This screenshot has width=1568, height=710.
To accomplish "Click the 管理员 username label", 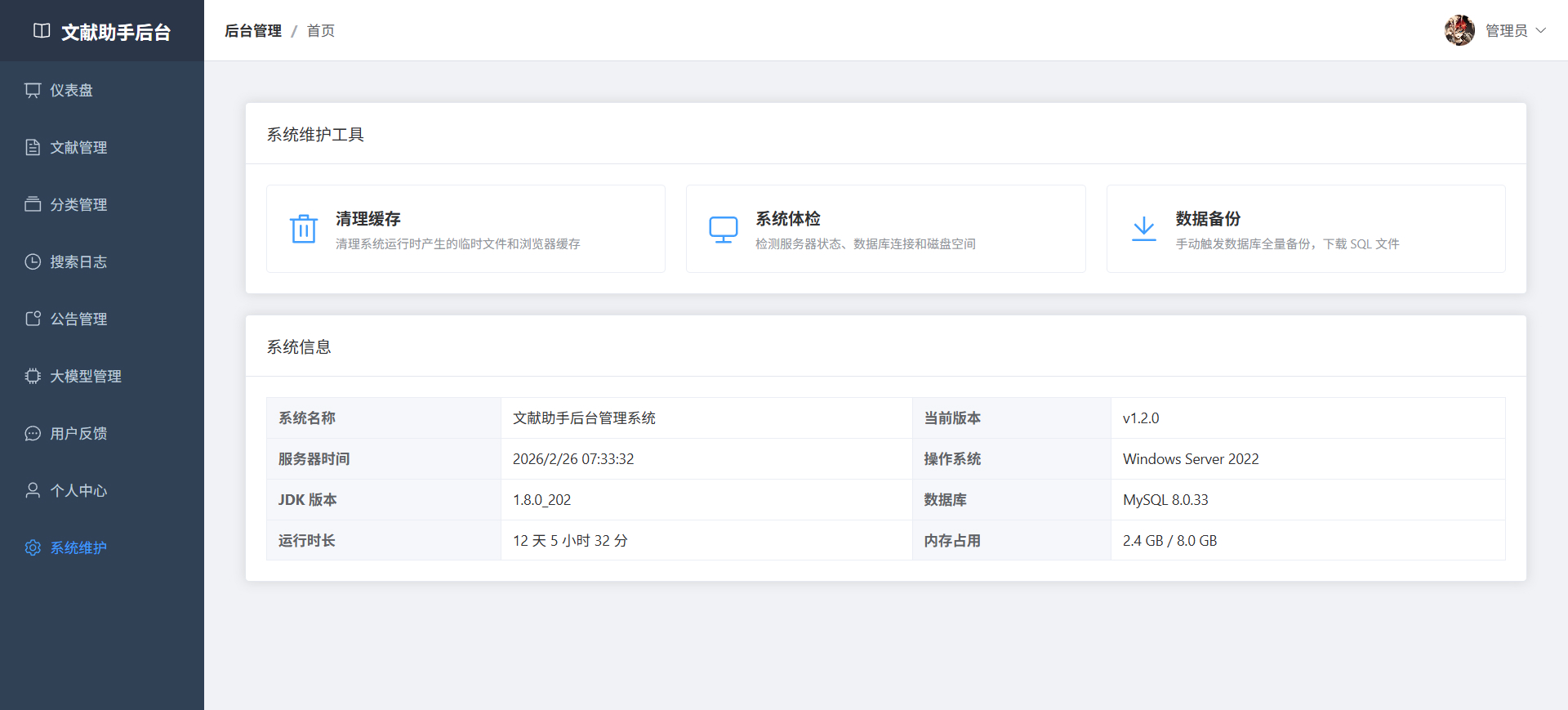I will tap(1507, 31).
